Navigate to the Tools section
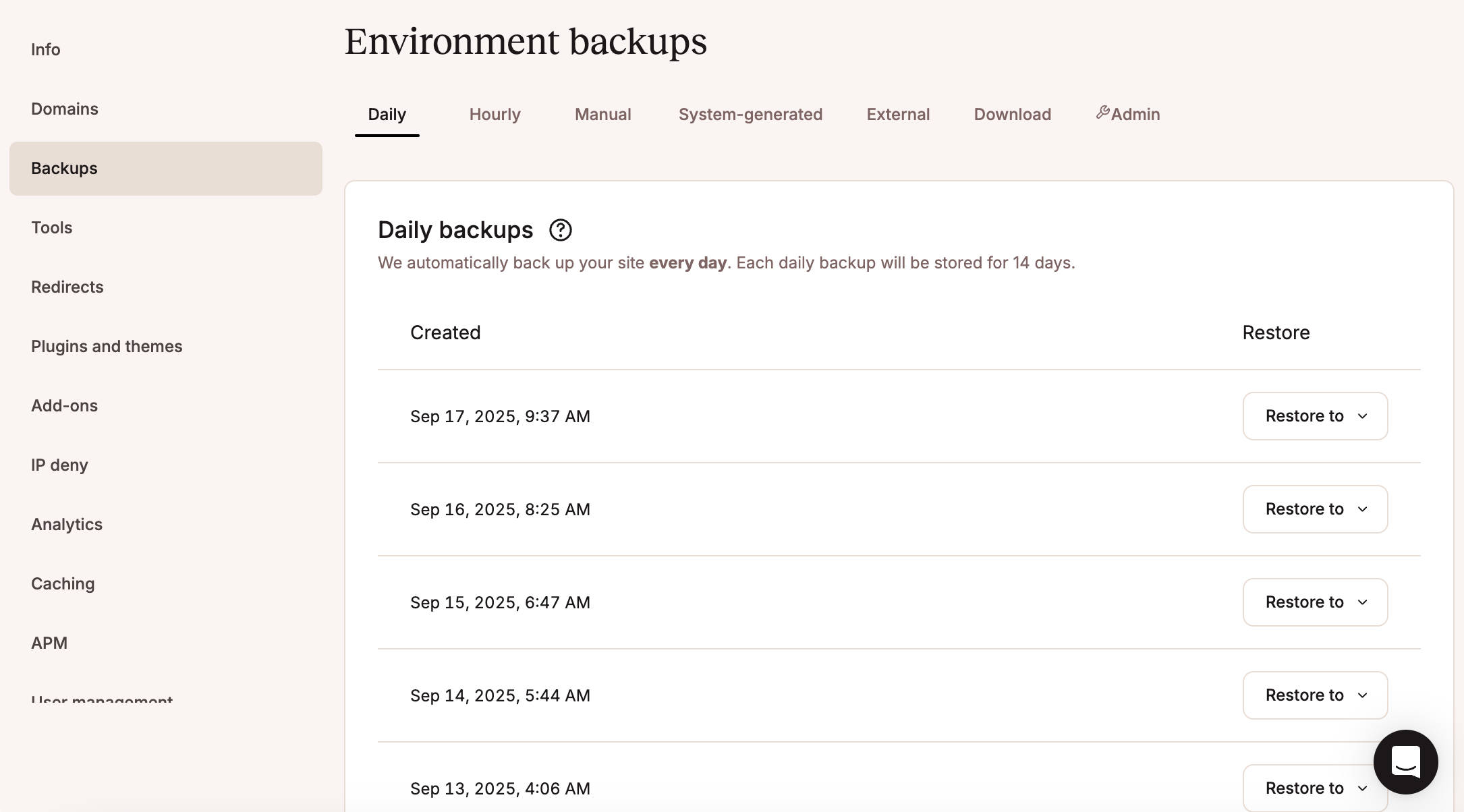The width and height of the screenshot is (1464, 812). coord(51,227)
